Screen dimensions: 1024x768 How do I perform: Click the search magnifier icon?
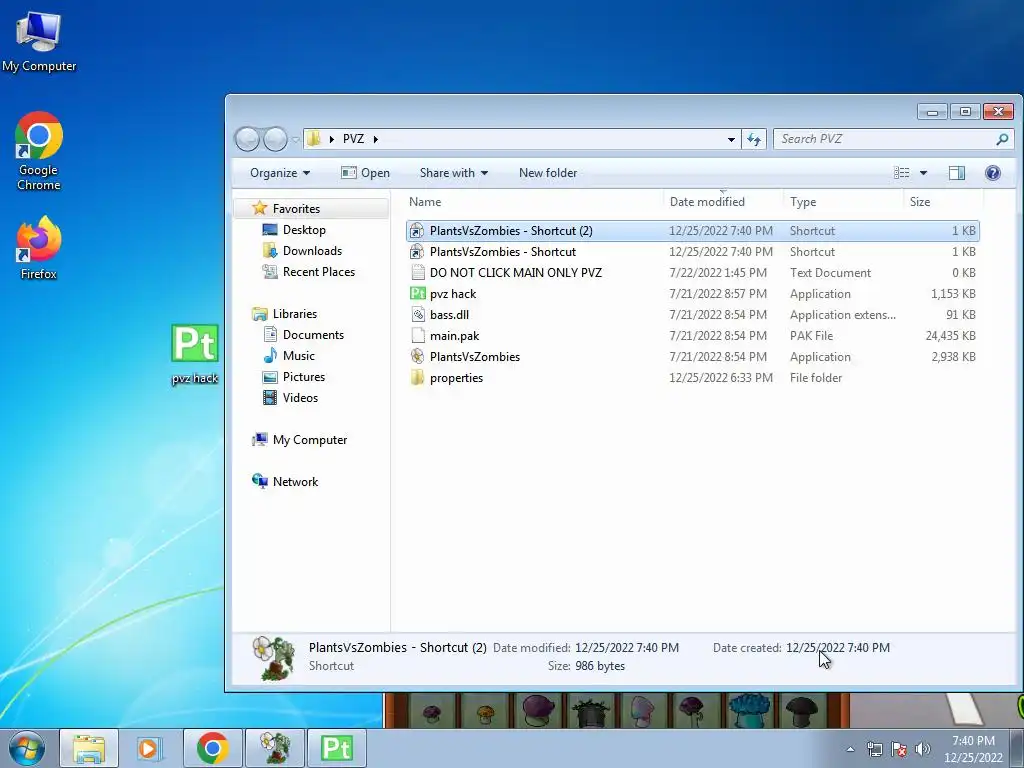click(1002, 138)
